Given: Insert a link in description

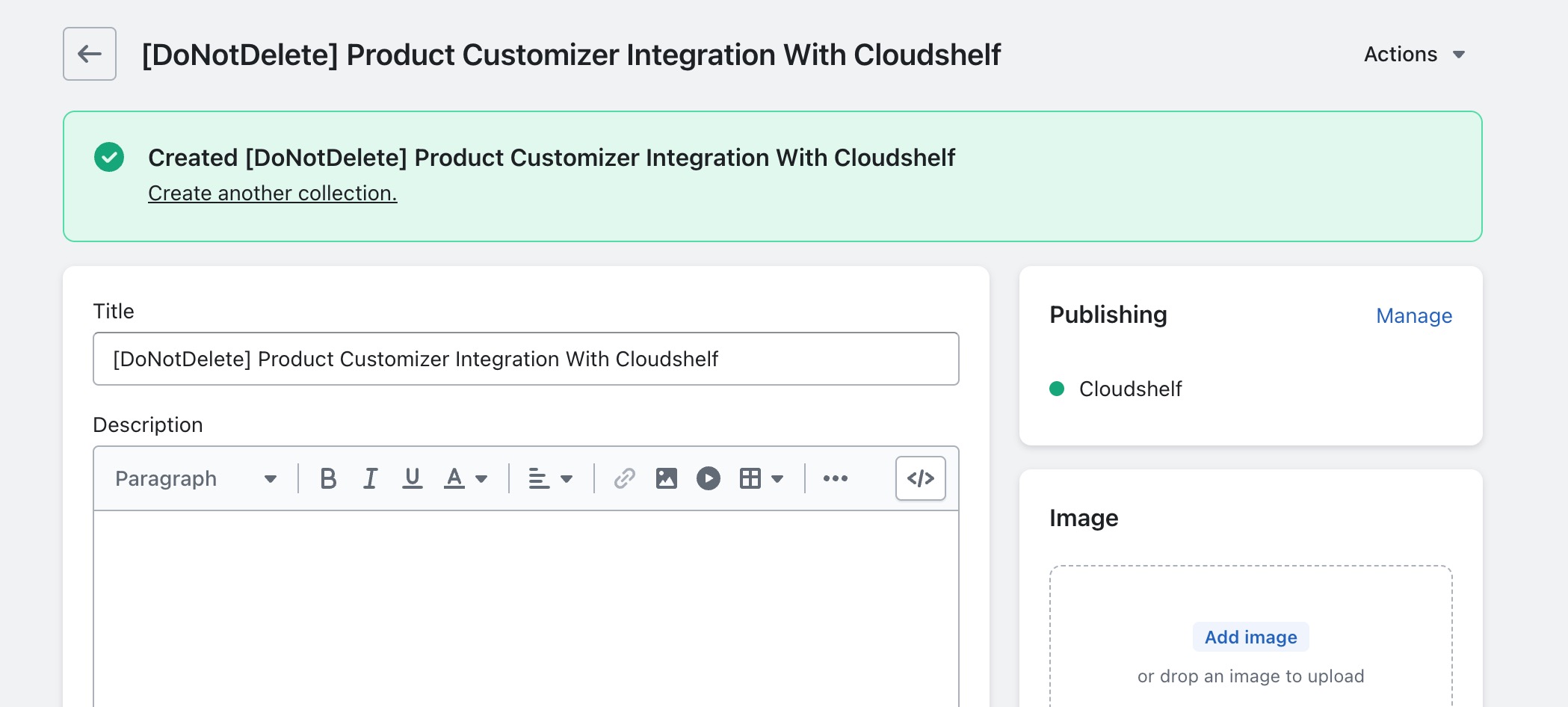Looking at the screenshot, I should click(x=624, y=478).
